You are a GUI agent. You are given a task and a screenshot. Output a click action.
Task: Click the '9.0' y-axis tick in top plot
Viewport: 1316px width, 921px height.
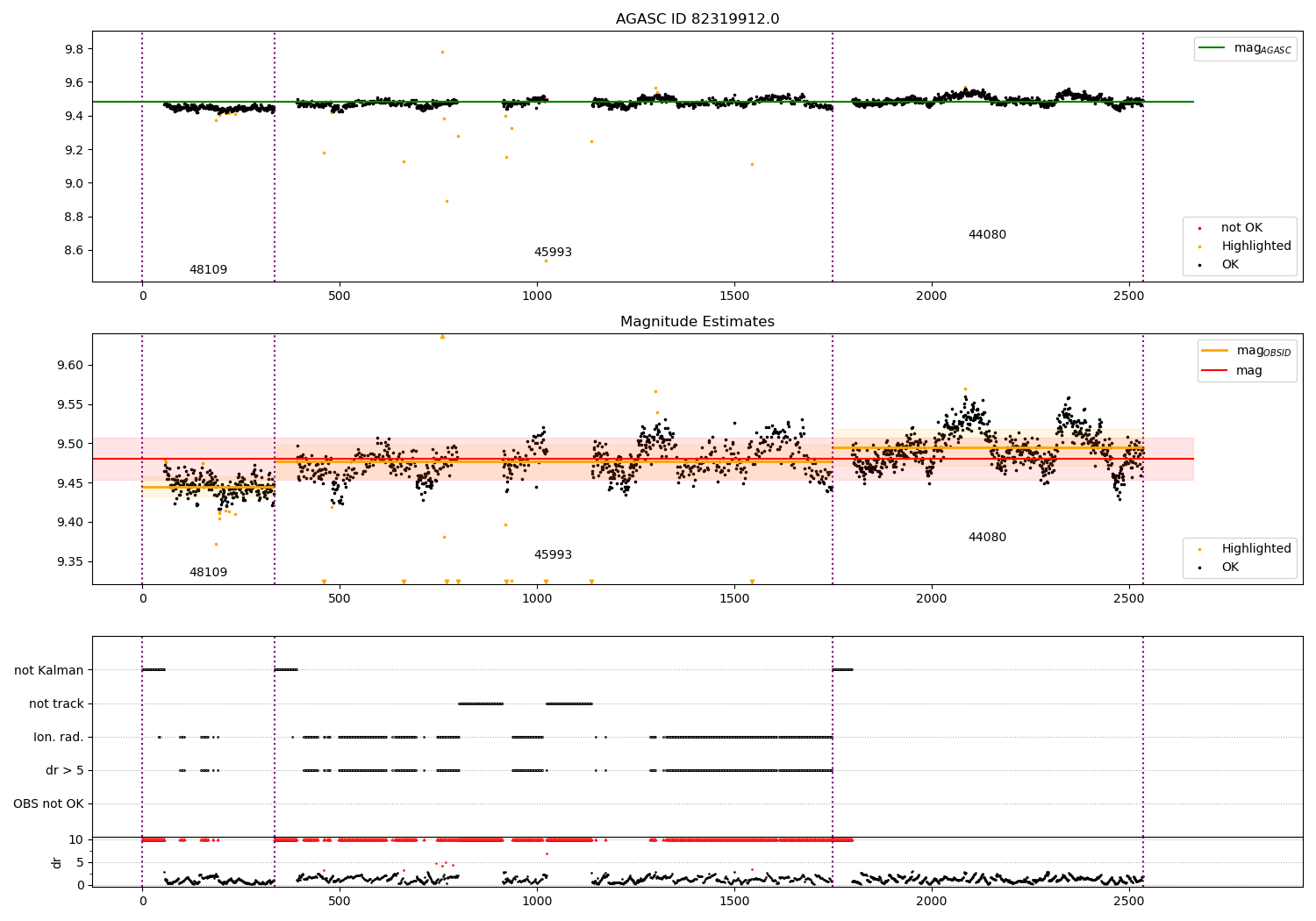pos(74,183)
